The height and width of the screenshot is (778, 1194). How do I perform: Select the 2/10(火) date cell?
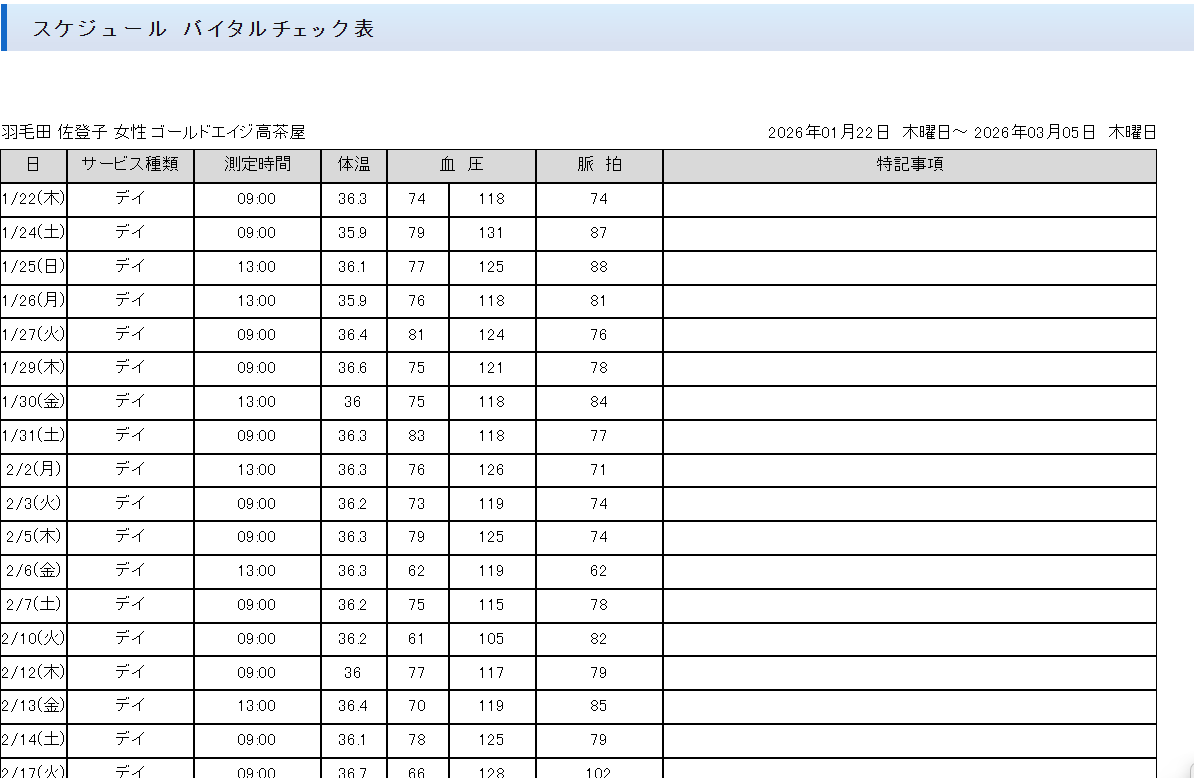pos(33,639)
